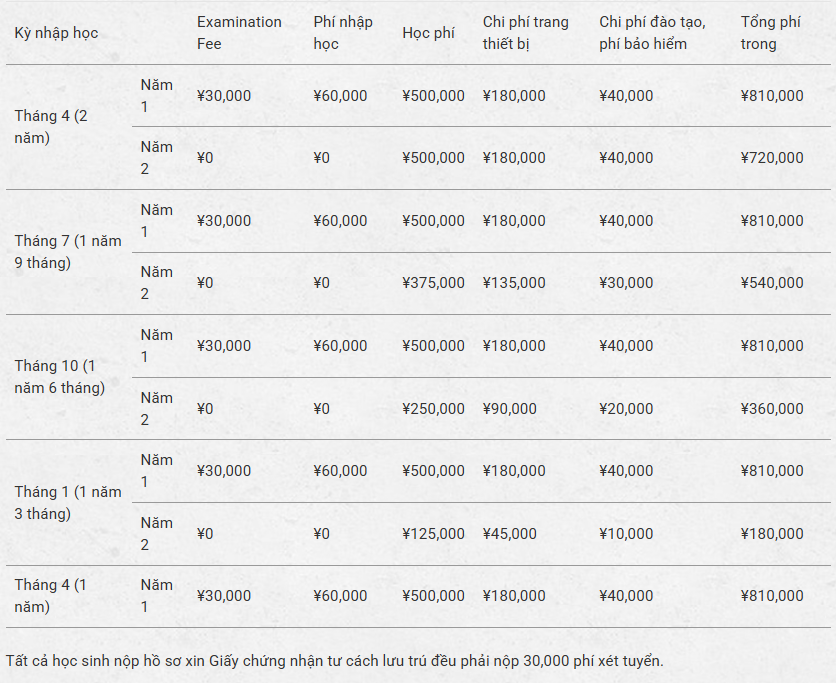The image size is (836, 683).
Task: Click the ¥720,000 total fee cell
Action: [x=772, y=158]
